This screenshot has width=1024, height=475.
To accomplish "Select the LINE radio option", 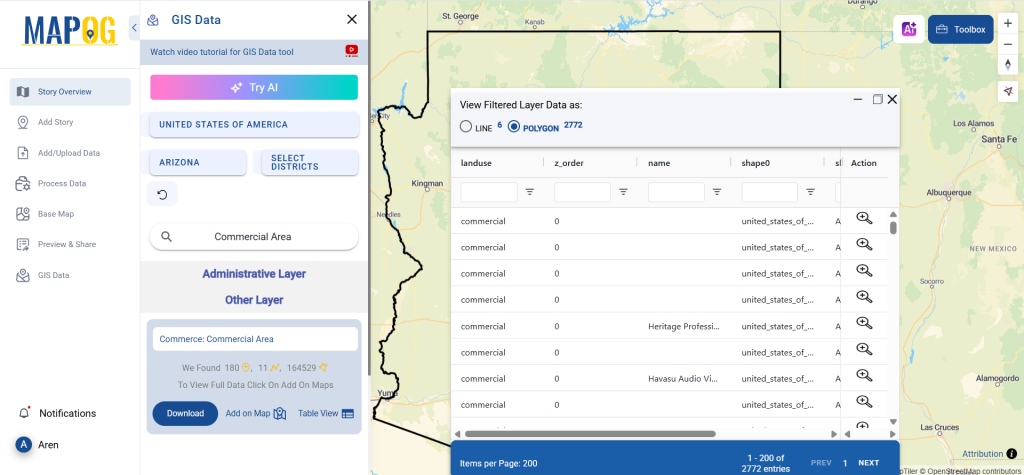I will click(x=466, y=127).
